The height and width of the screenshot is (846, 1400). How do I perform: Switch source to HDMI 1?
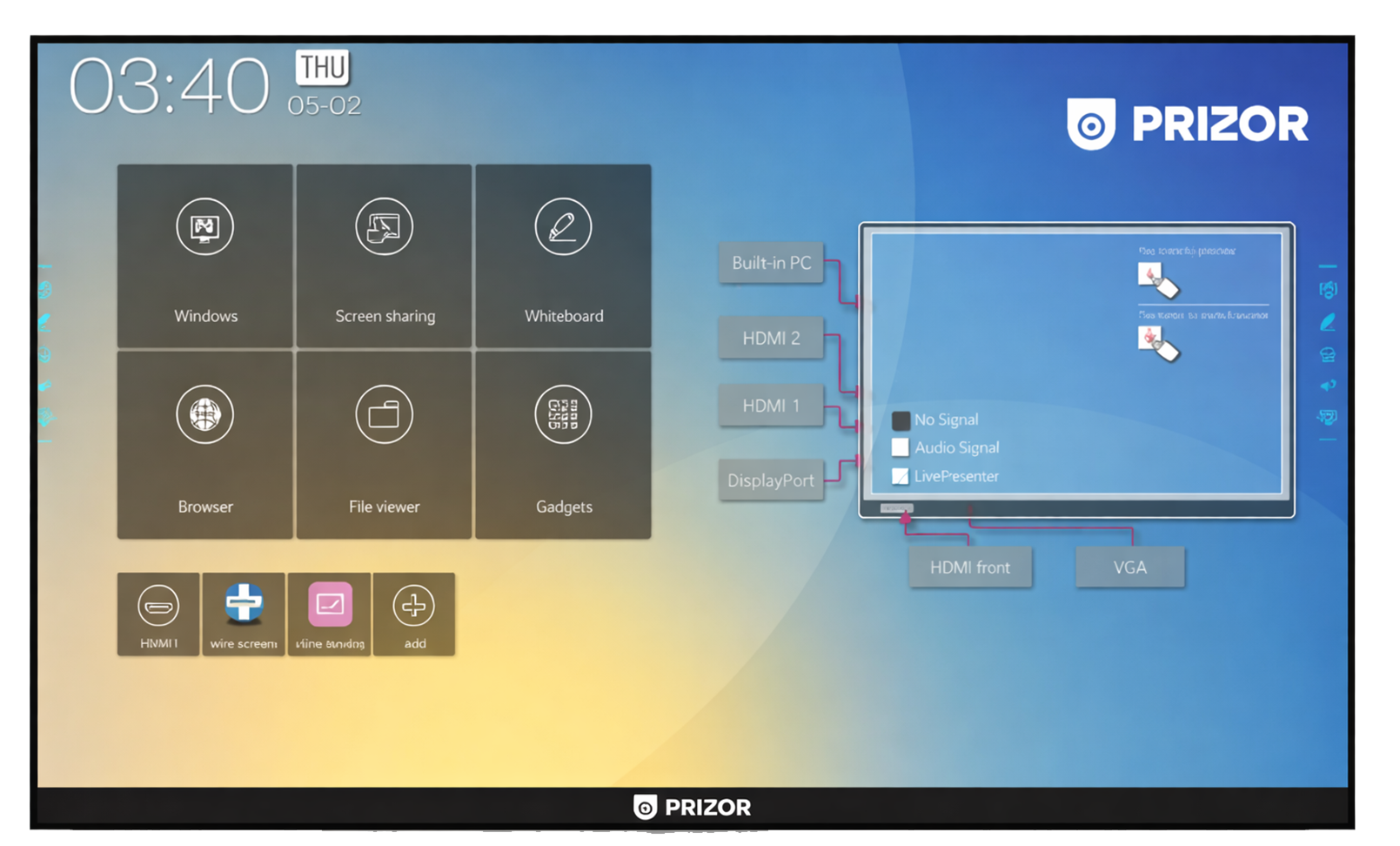tap(771, 406)
